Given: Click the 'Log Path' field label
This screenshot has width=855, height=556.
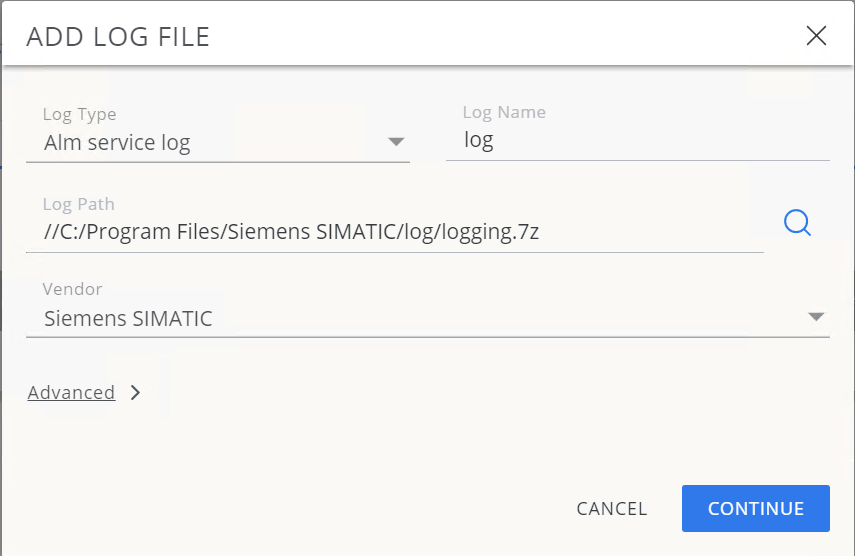Looking at the screenshot, I should (x=78, y=204).
